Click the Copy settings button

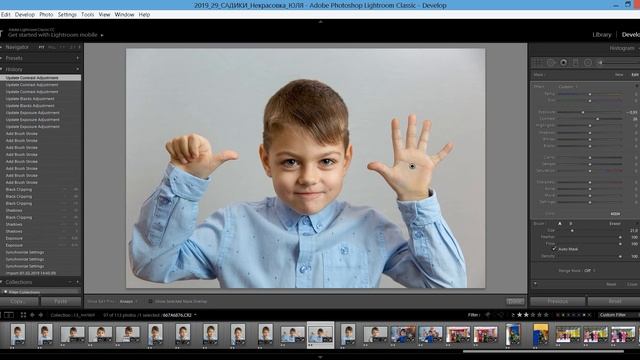pos(19,301)
